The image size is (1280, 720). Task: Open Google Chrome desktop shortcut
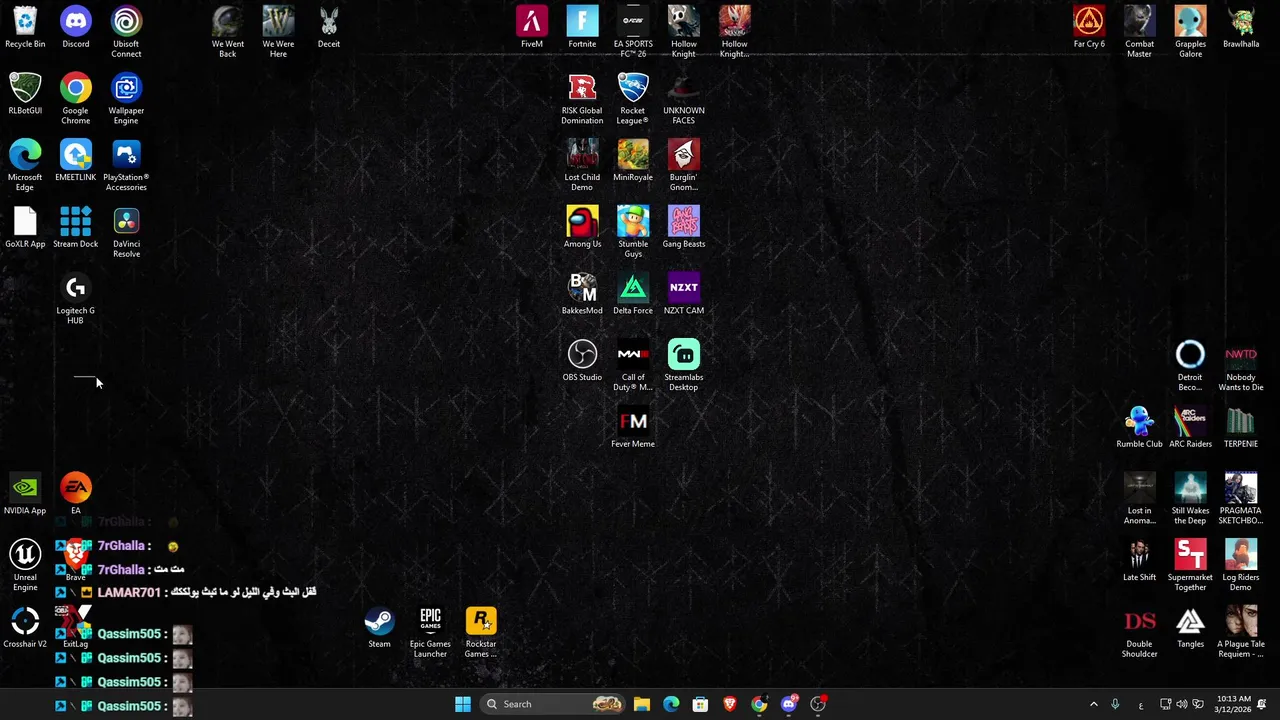click(x=76, y=98)
